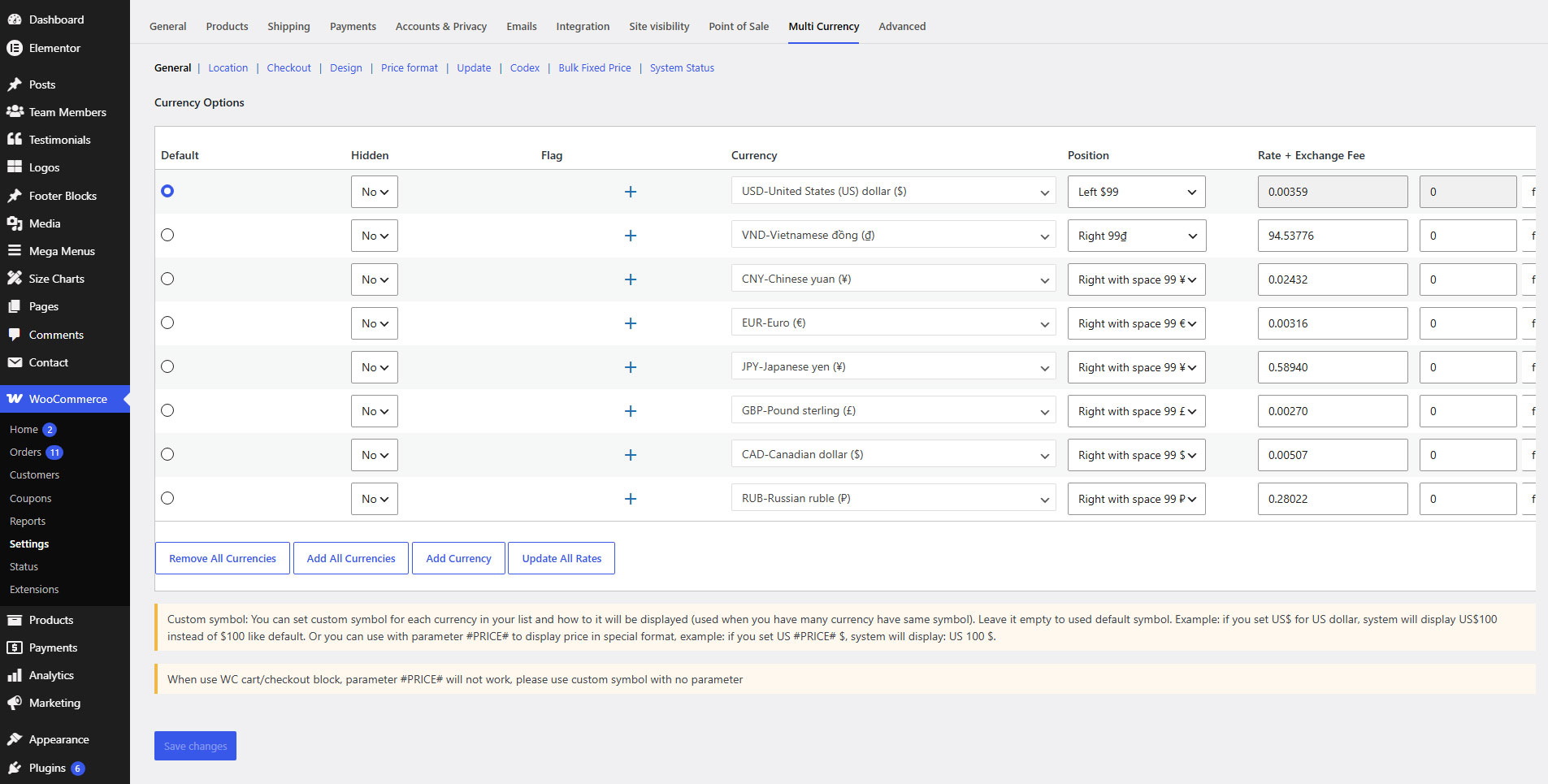The width and height of the screenshot is (1548, 784).
Task: Open the Payments settings tab
Action: (353, 26)
